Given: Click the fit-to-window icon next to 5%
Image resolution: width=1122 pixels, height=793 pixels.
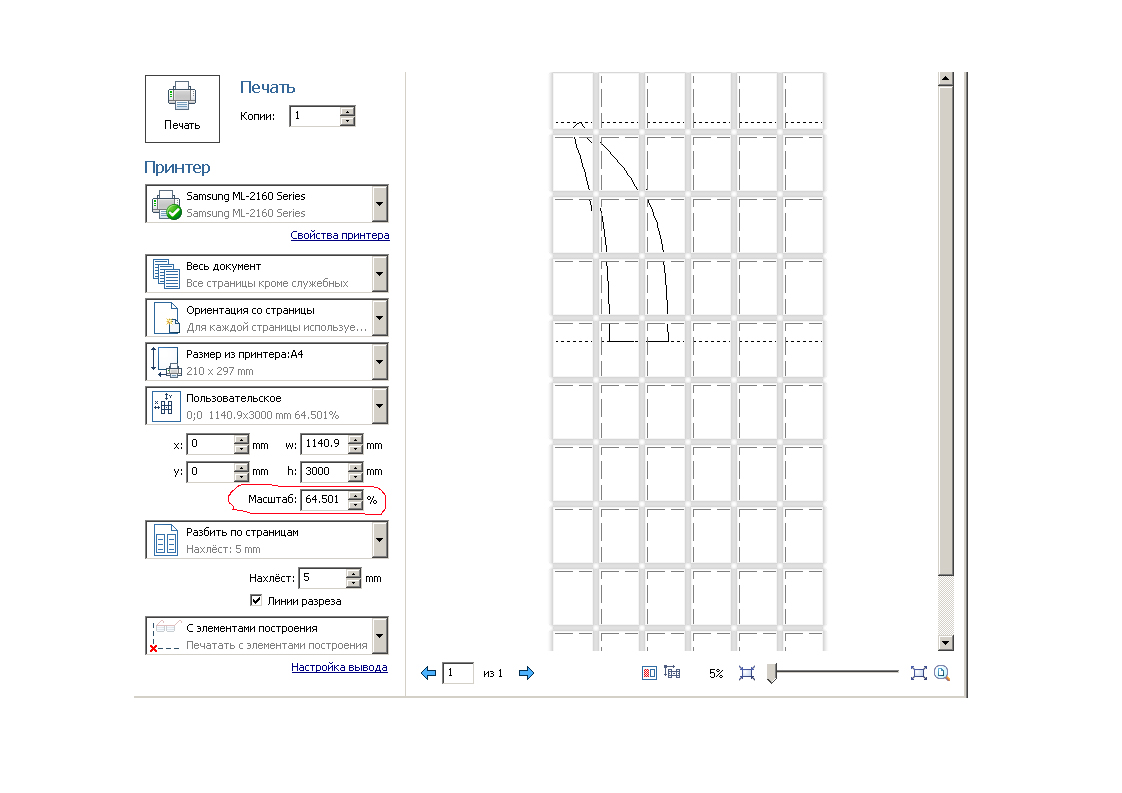Looking at the screenshot, I should (x=747, y=673).
